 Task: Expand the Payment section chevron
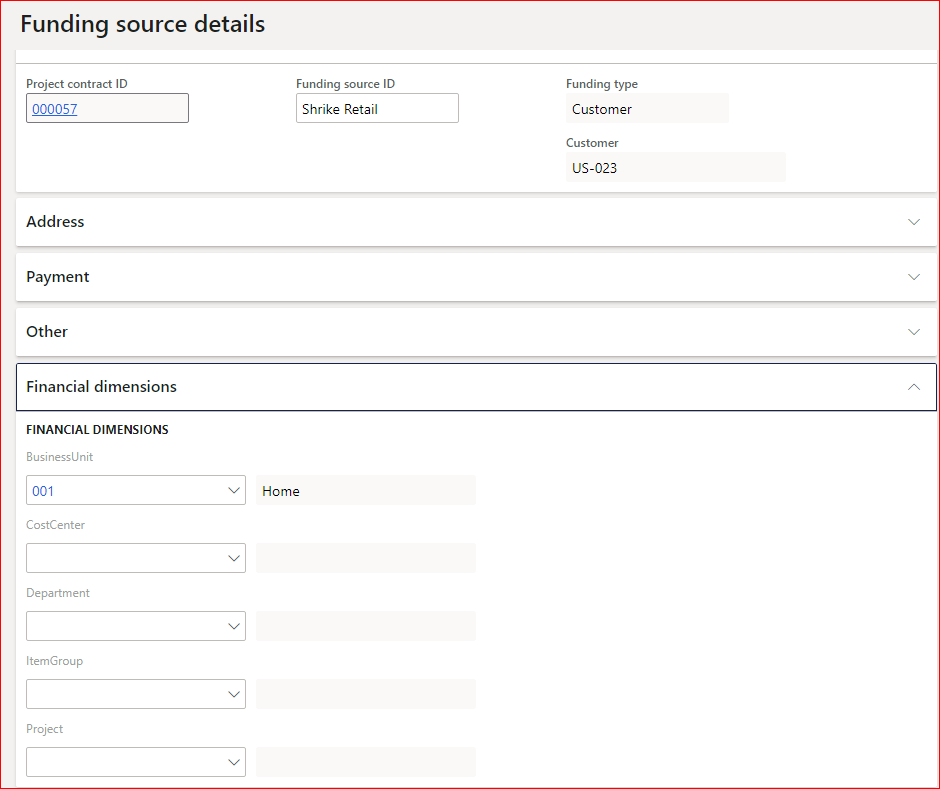coord(913,277)
